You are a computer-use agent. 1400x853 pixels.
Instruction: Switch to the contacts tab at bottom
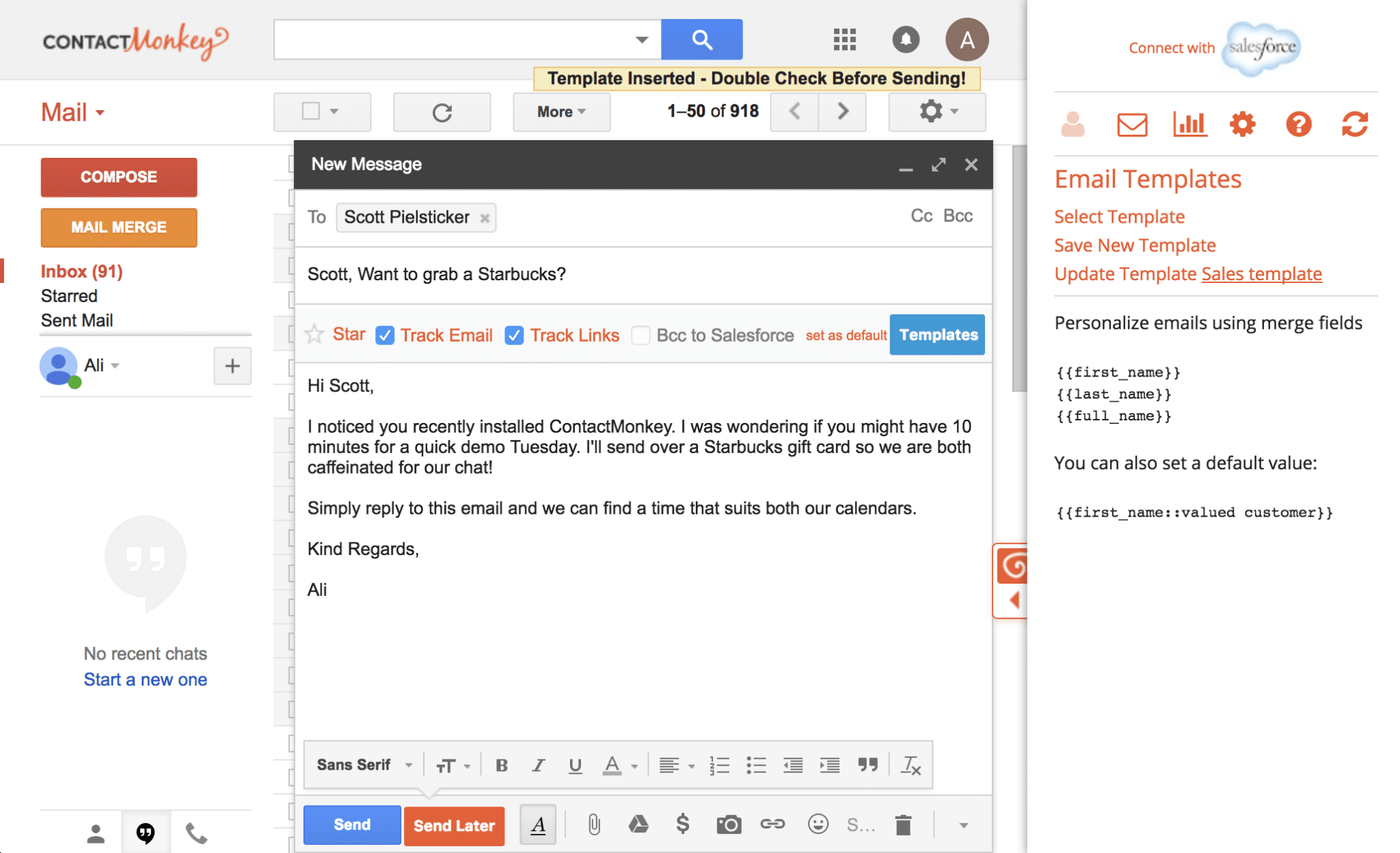[x=96, y=833]
